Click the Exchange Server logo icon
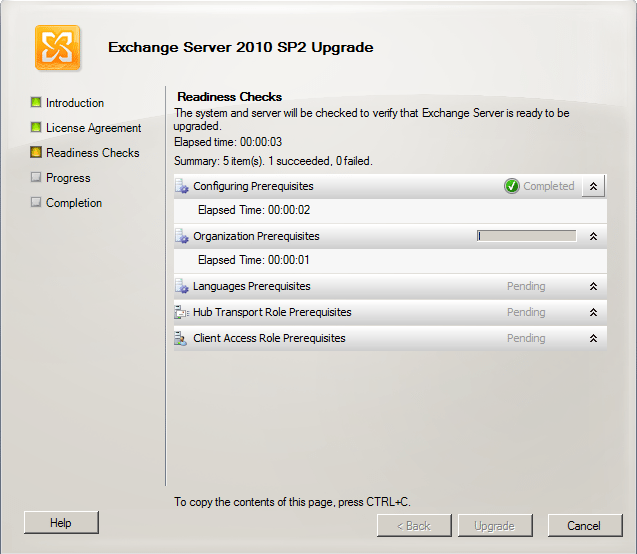The height and width of the screenshot is (554, 637). (58, 47)
